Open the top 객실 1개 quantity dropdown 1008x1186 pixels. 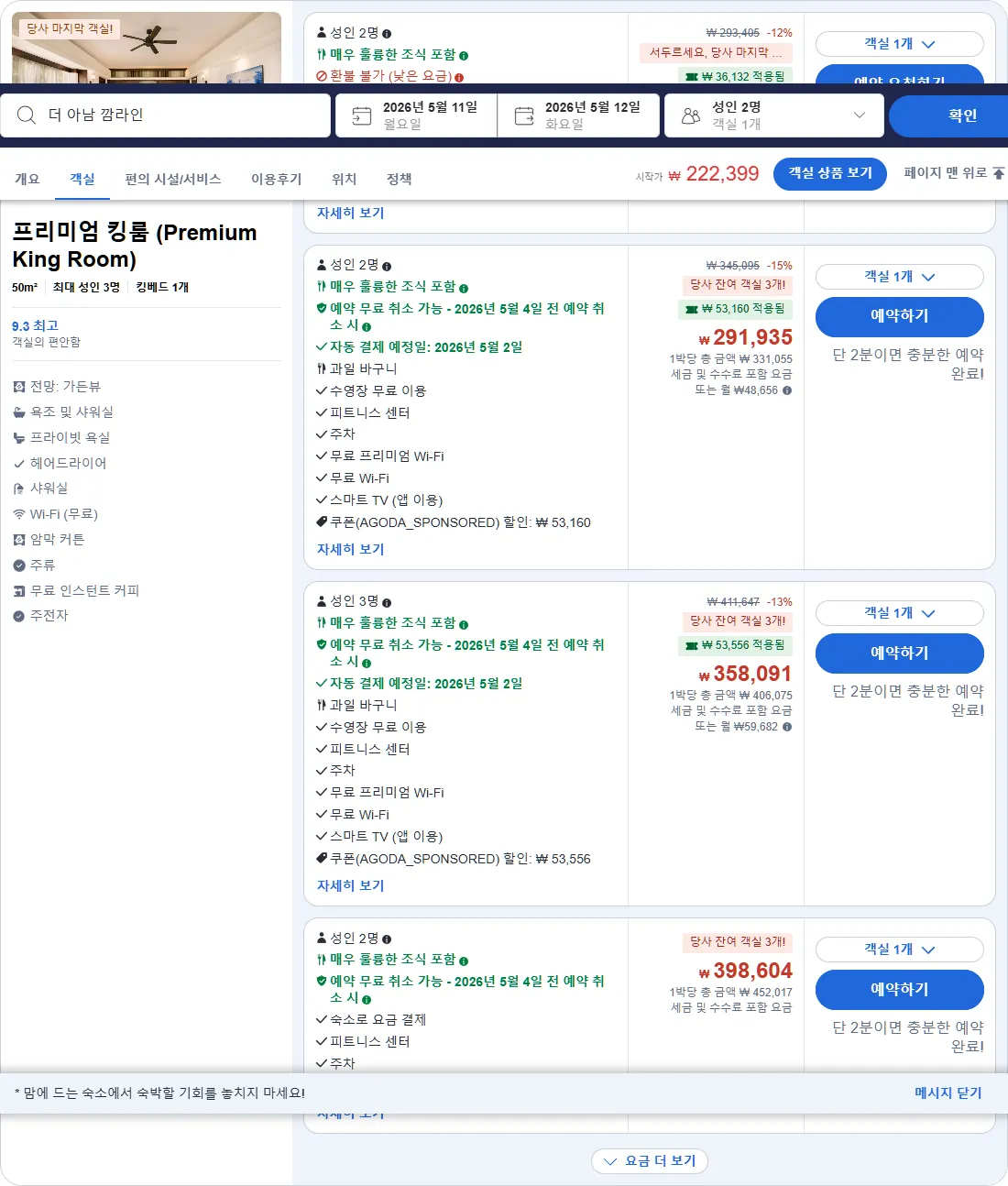point(900,44)
